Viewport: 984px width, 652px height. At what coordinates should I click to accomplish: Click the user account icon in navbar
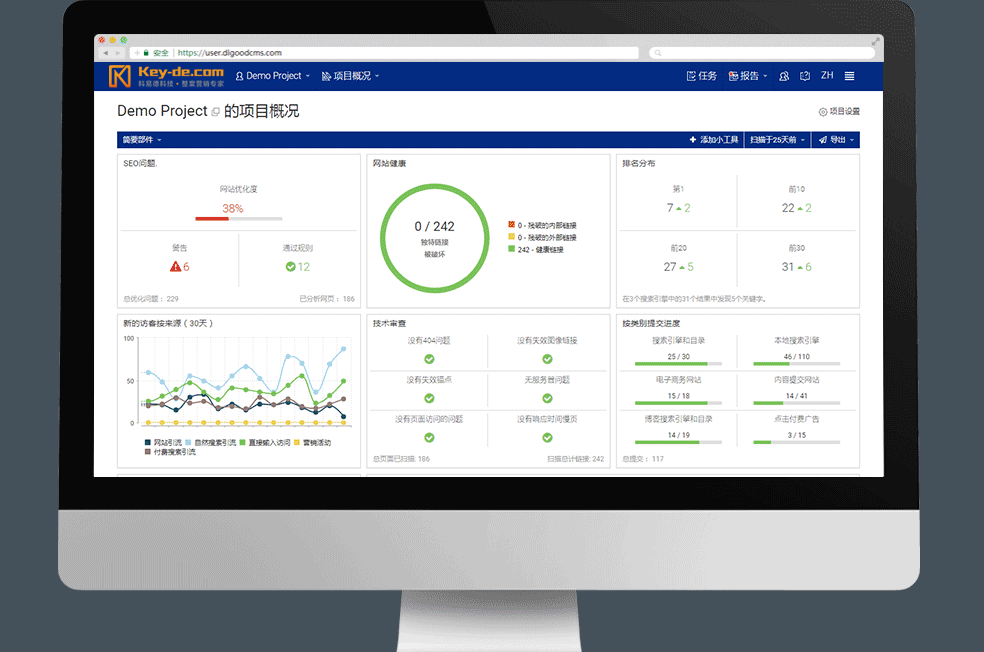coord(784,76)
